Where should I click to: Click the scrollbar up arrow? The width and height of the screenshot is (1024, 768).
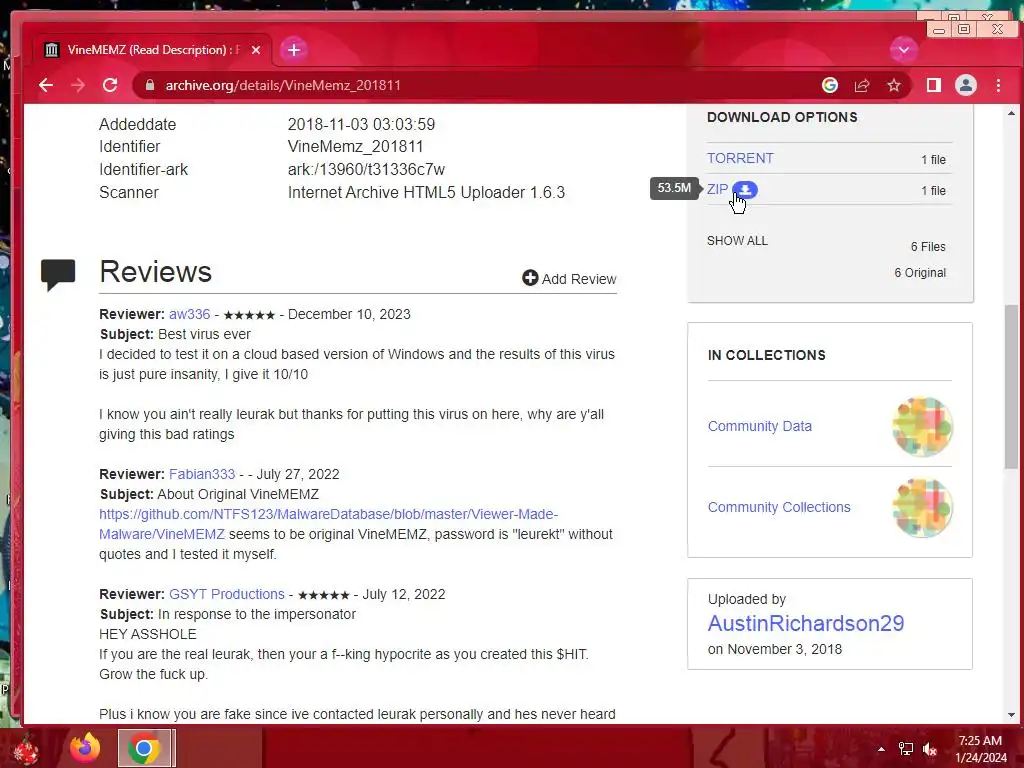[x=1011, y=114]
